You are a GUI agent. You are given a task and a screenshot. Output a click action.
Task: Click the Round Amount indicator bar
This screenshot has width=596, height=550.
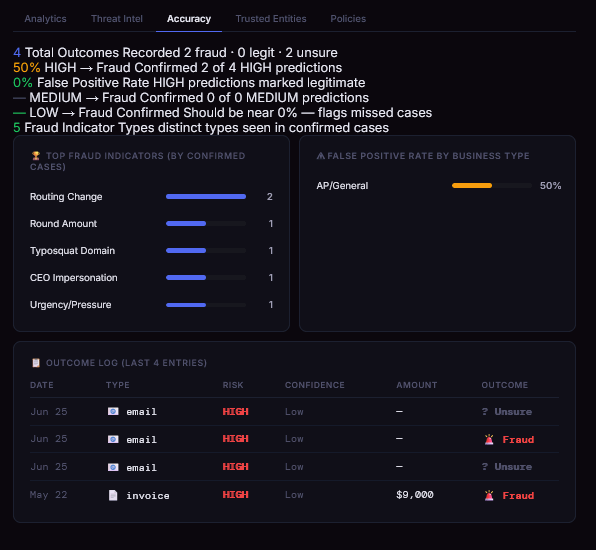pyautogui.click(x=206, y=223)
